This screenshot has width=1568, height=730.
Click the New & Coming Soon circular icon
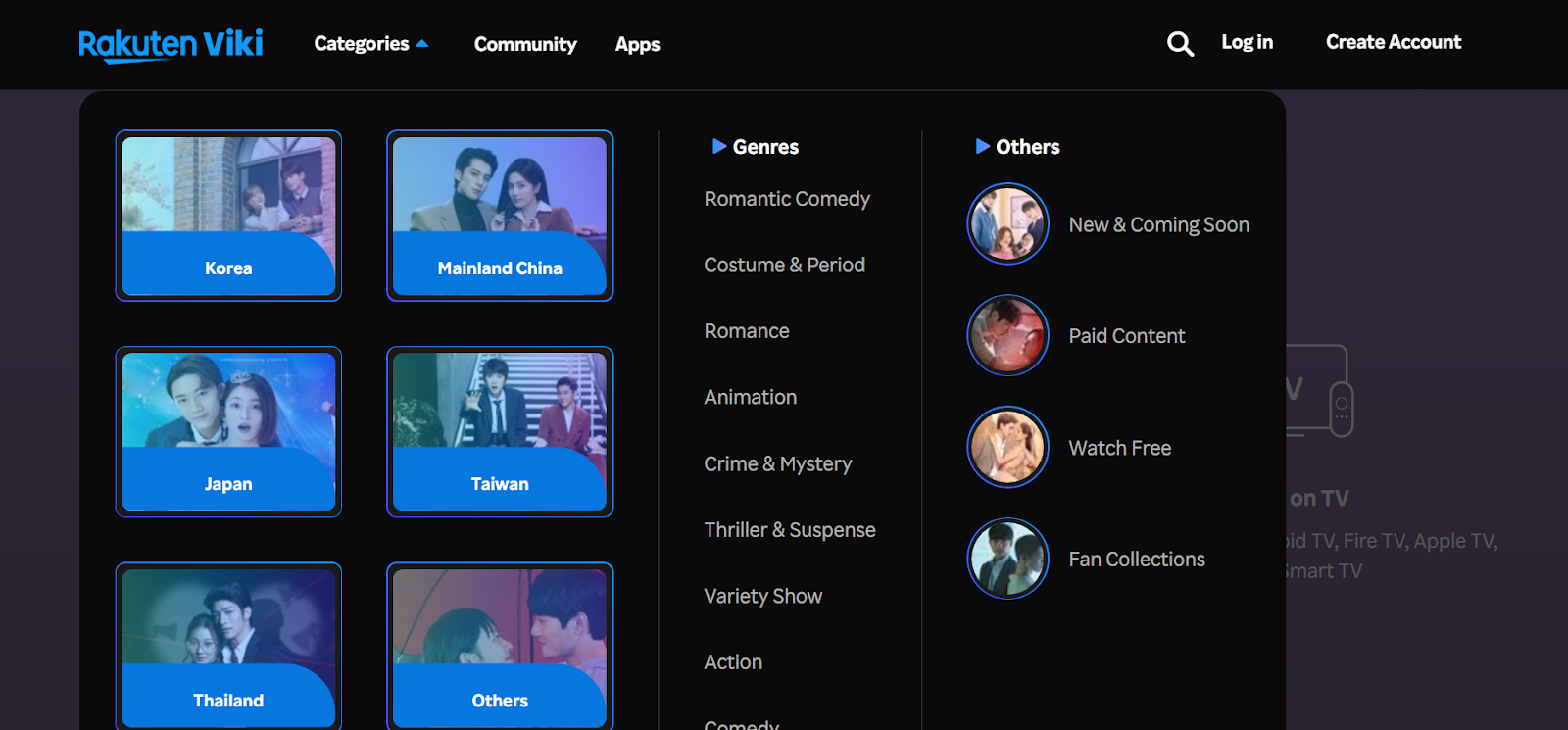(x=1007, y=224)
